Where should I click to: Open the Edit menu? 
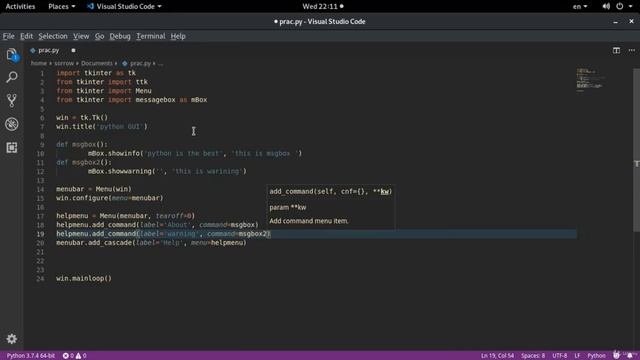point(27,36)
